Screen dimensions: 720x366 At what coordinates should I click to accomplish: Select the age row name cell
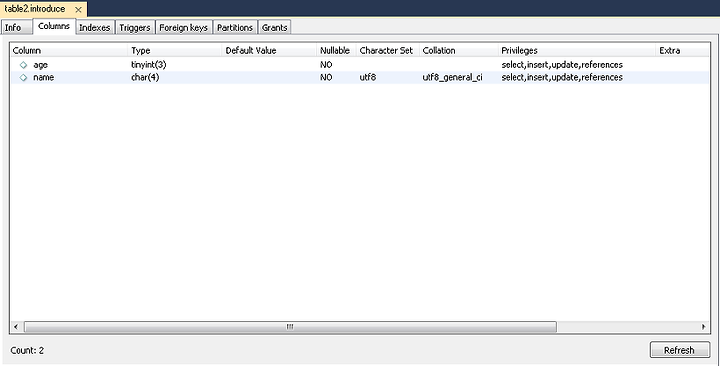(x=40, y=65)
